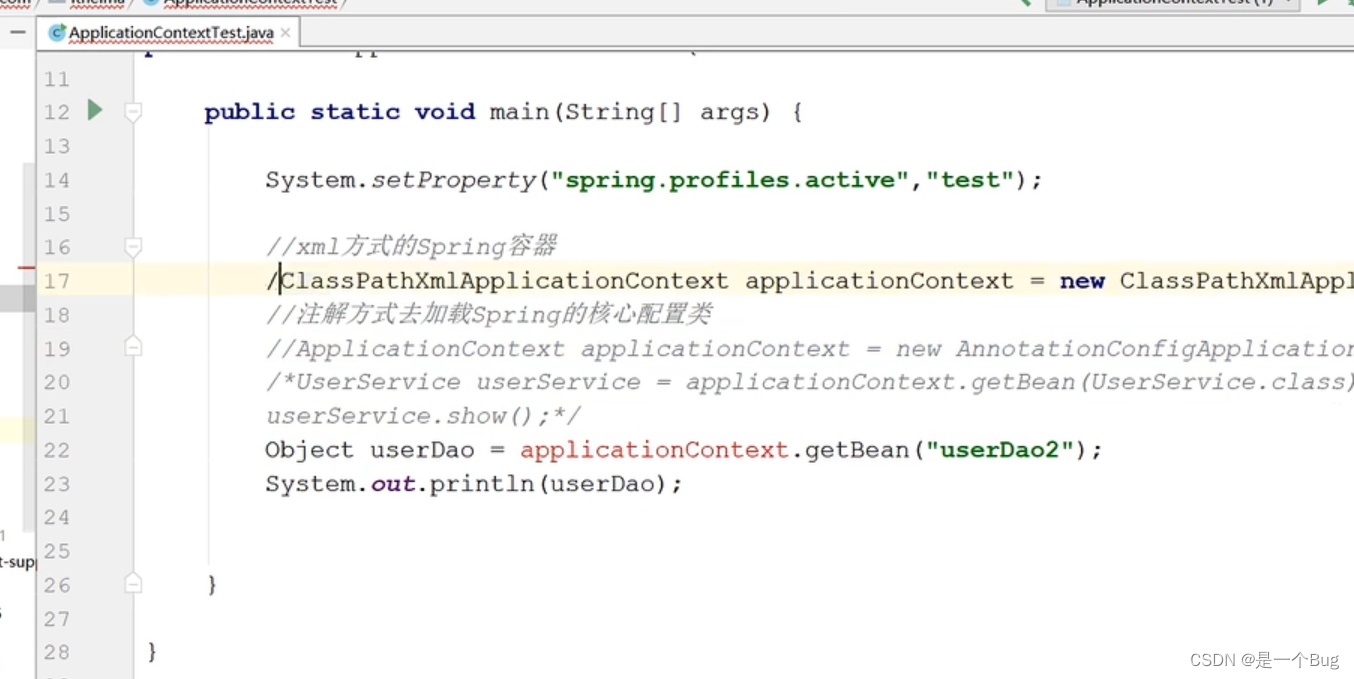Viewport: 1354px width, 679px height.
Task: Click Object userDao declaration on line 22
Action: tap(370, 450)
